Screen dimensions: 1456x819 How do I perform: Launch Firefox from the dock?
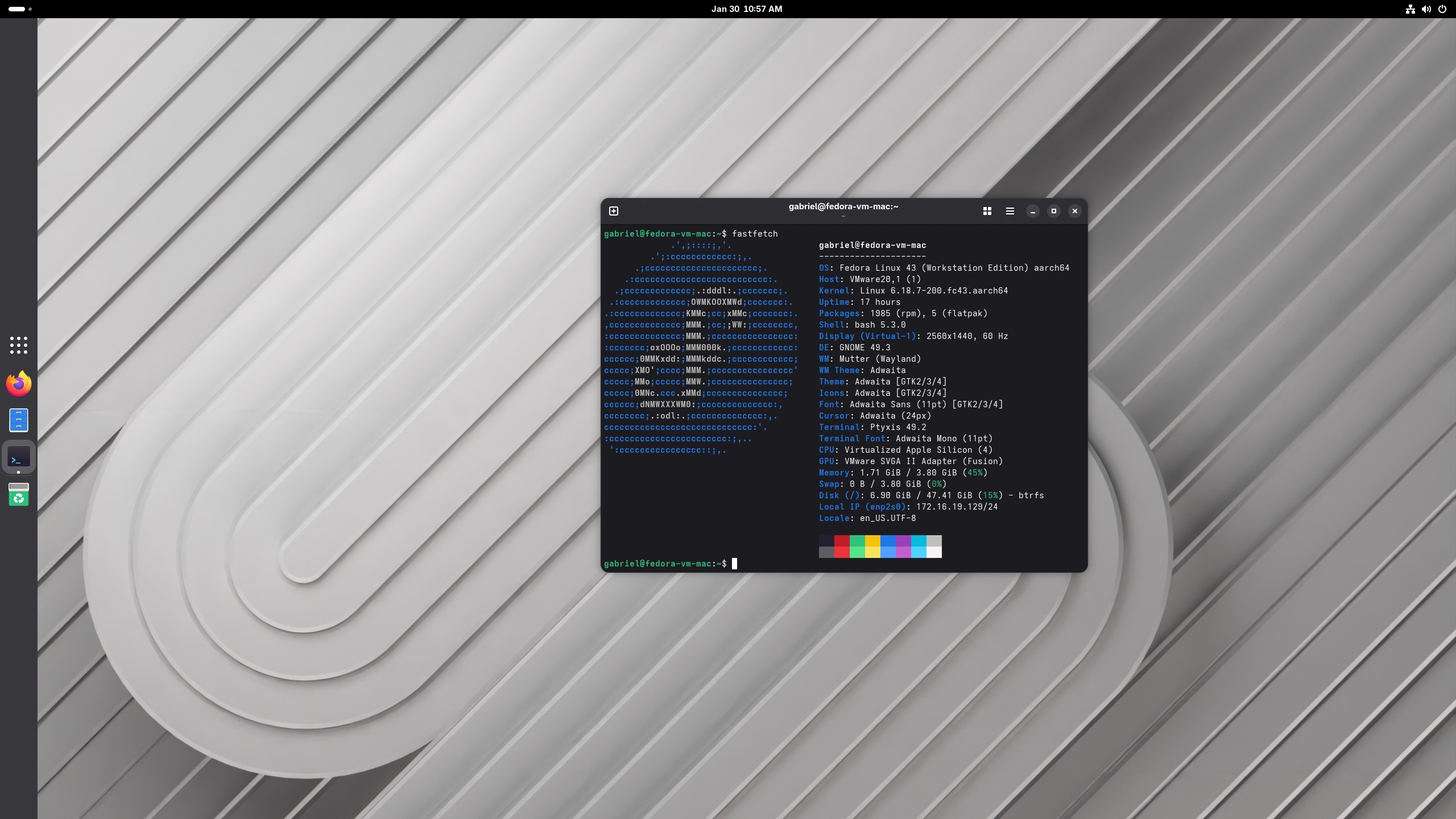tap(19, 383)
